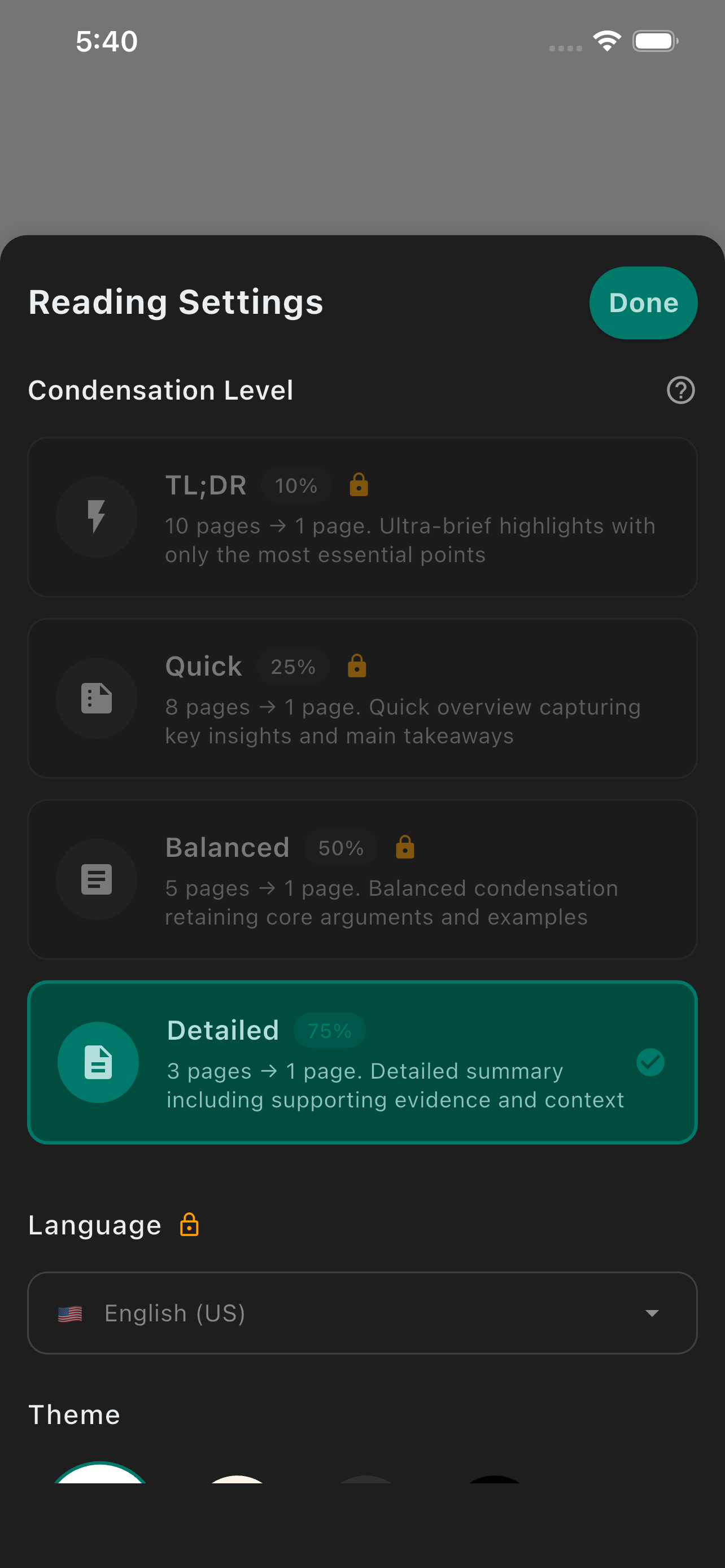The width and height of the screenshot is (725, 1568).
Task: Click the Theme section heading
Action: pyautogui.click(x=75, y=1414)
